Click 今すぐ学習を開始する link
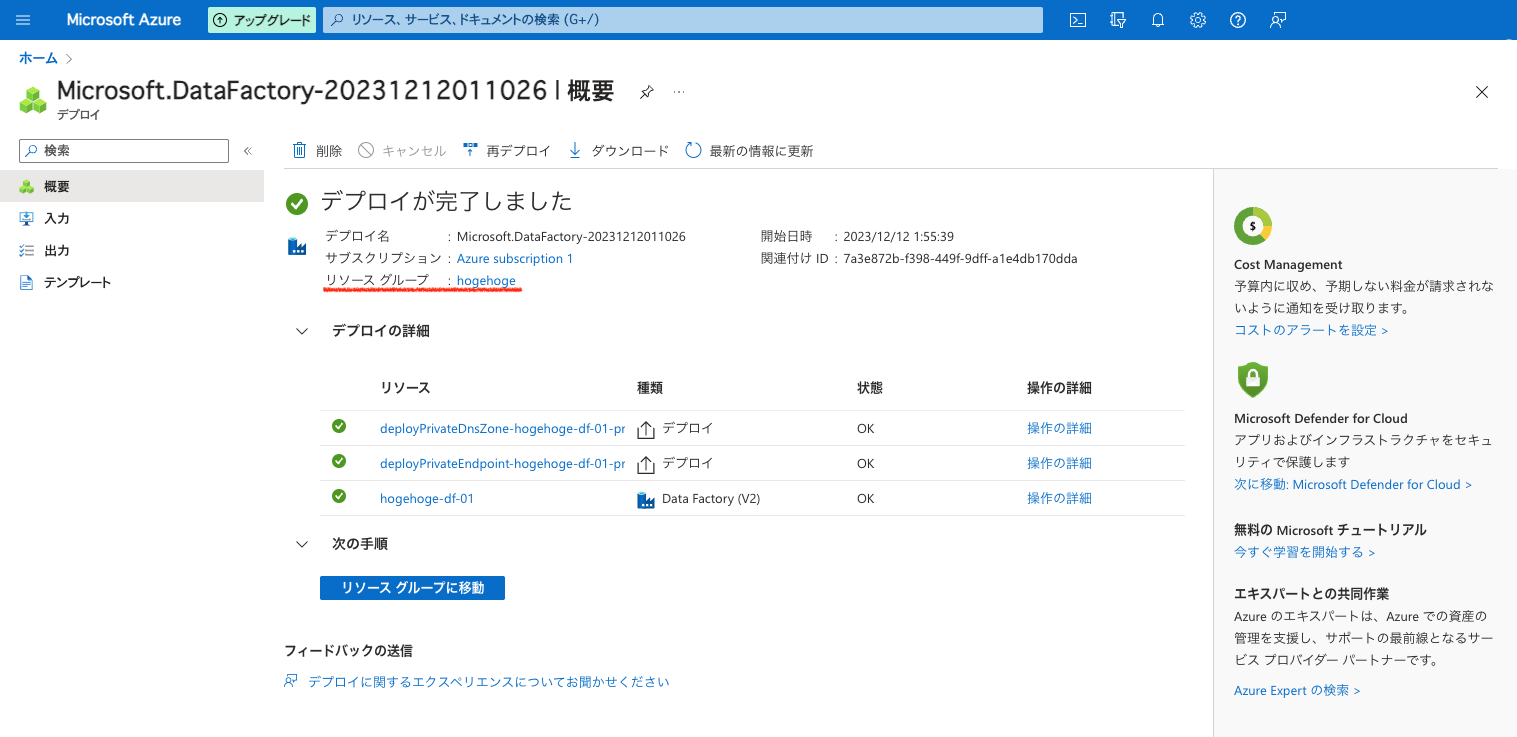The width and height of the screenshot is (1517, 737). click(1304, 552)
